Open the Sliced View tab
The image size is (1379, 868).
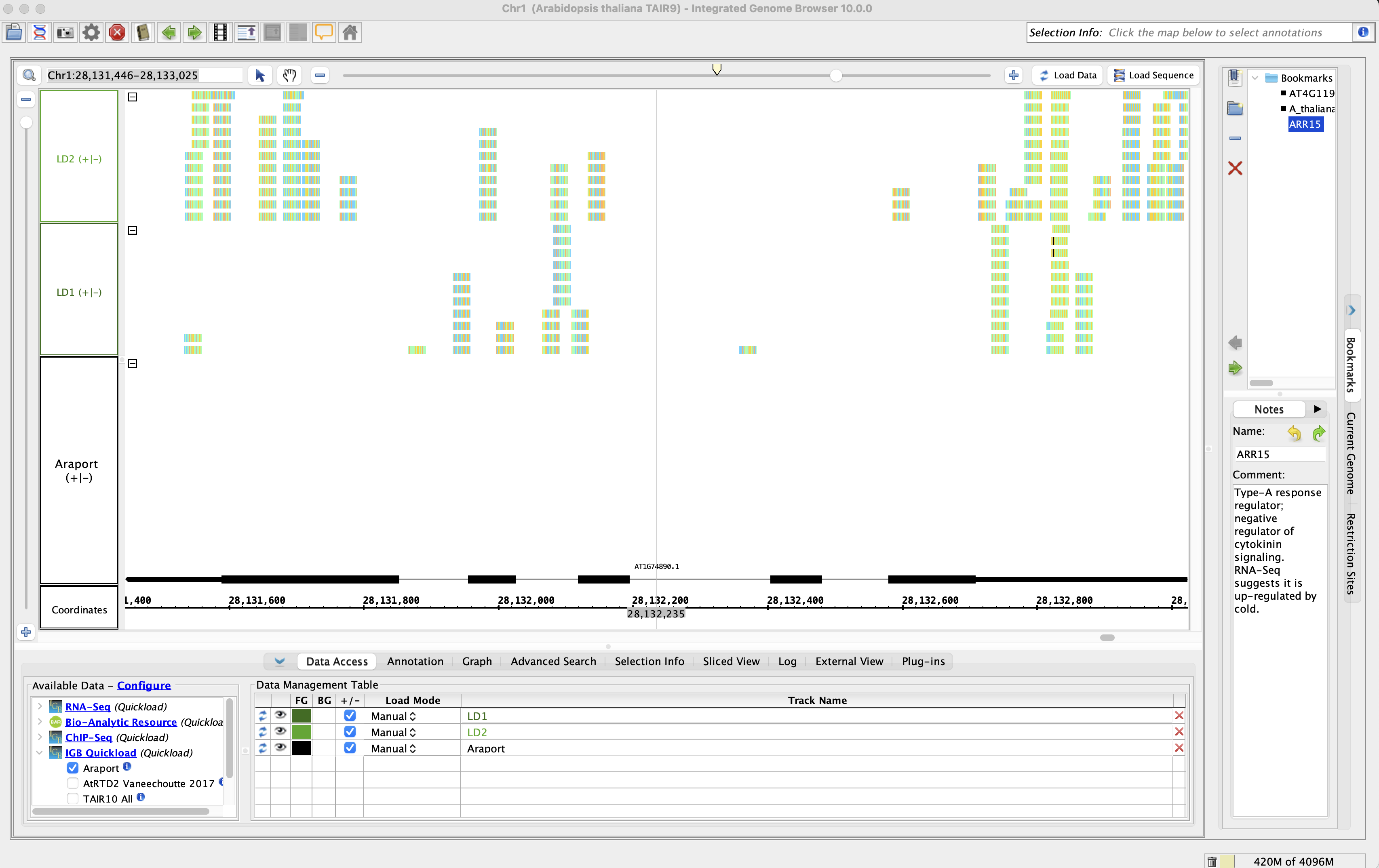tap(731, 662)
